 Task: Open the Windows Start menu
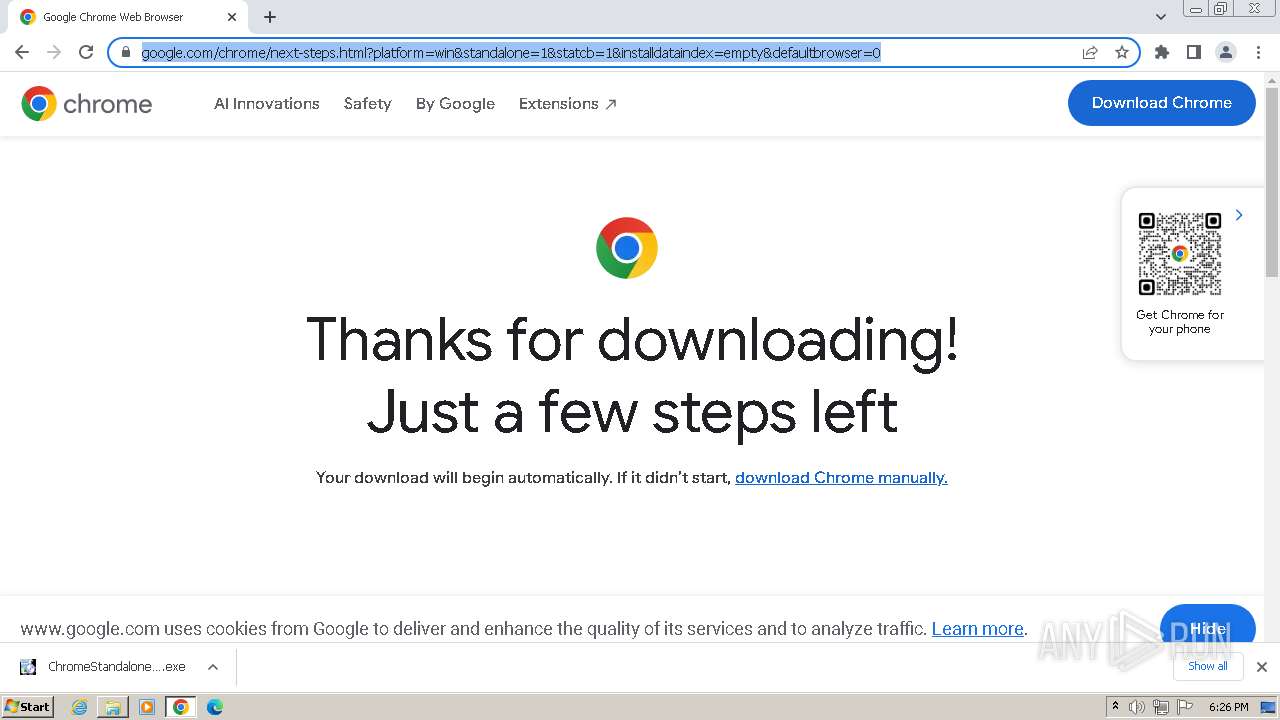coord(28,707)
